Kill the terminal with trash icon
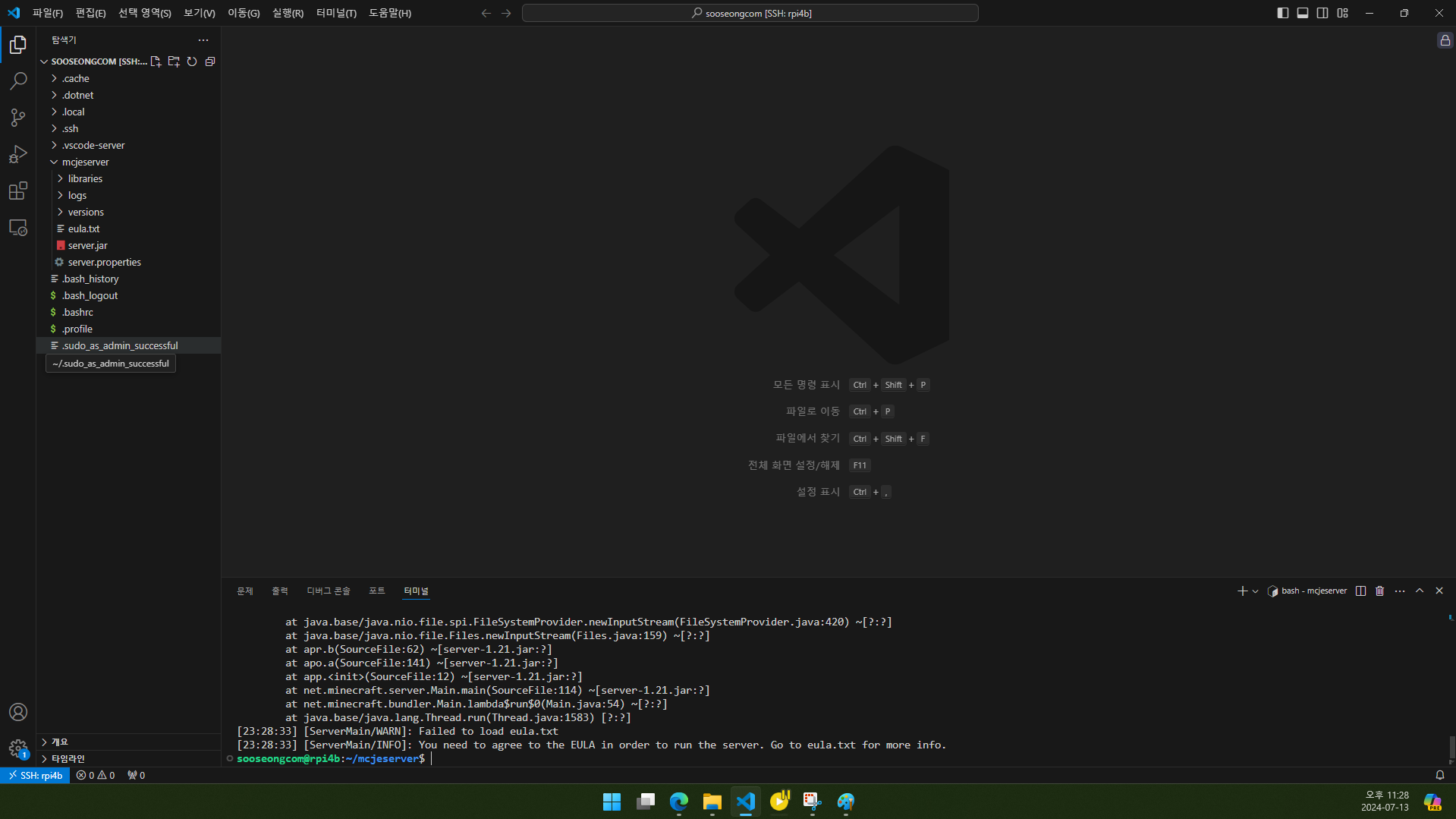This screenshot has height=819, width=1456. pos(1380,591)
